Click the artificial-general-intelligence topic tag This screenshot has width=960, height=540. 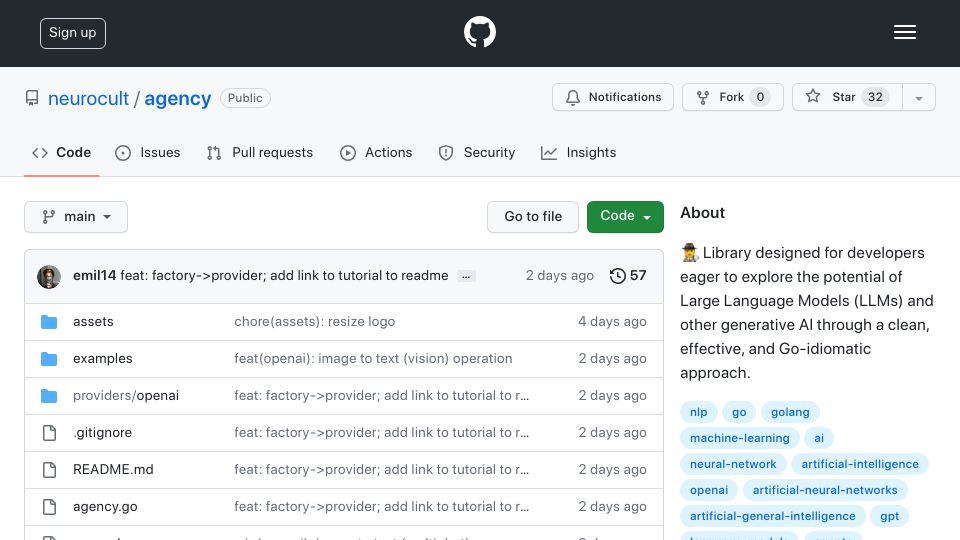773,516
